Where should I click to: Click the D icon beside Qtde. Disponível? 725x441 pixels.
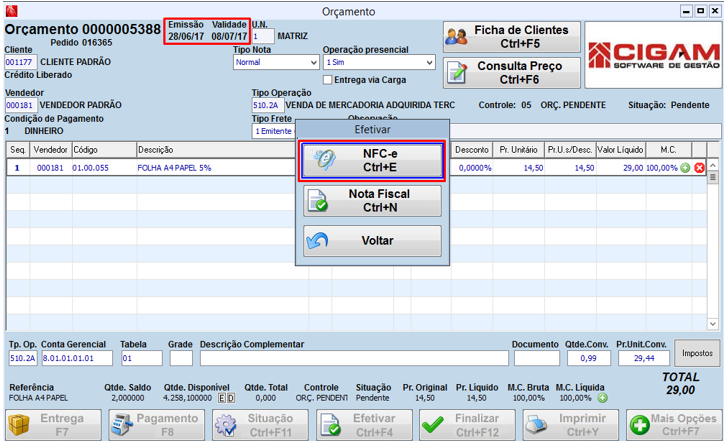[231, 398]
